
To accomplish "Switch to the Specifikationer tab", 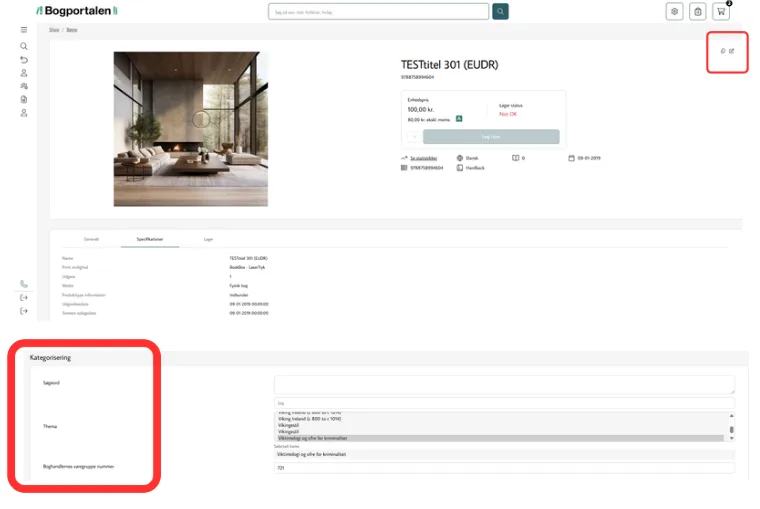I will coord(150,239).
